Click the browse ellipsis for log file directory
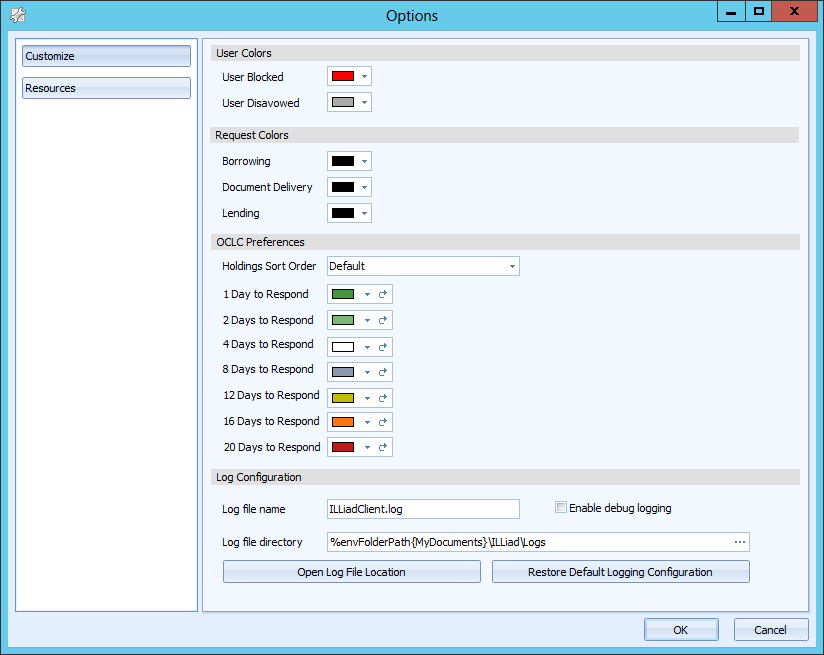The height and width of the screenshot is (655, 824). point(740,542)
